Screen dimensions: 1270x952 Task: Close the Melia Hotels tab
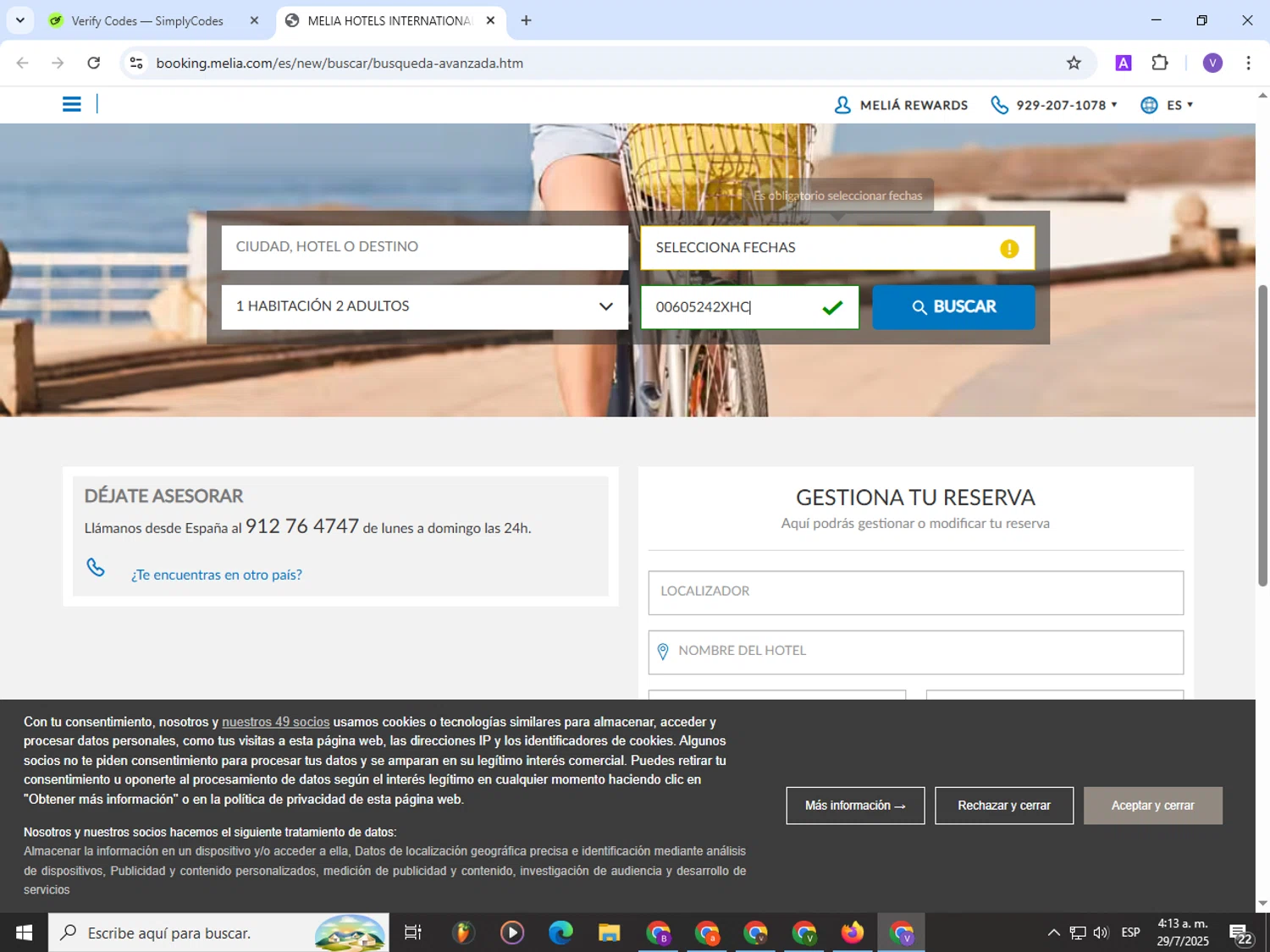click(490, 20)
